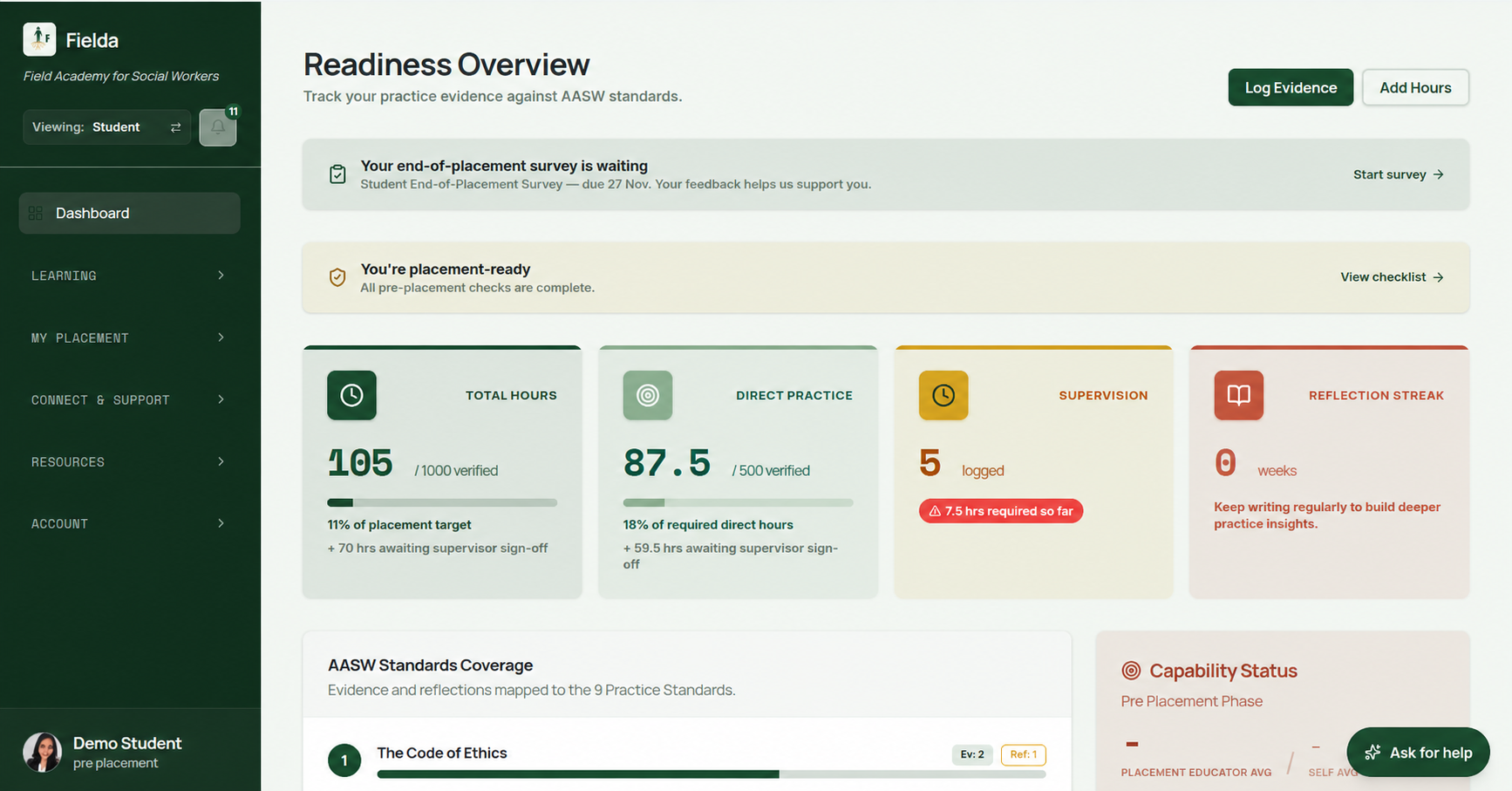
Task: Click '+ 70 hrs awaiting supervisor sign-off'
Action: click(x=438, y=549)
